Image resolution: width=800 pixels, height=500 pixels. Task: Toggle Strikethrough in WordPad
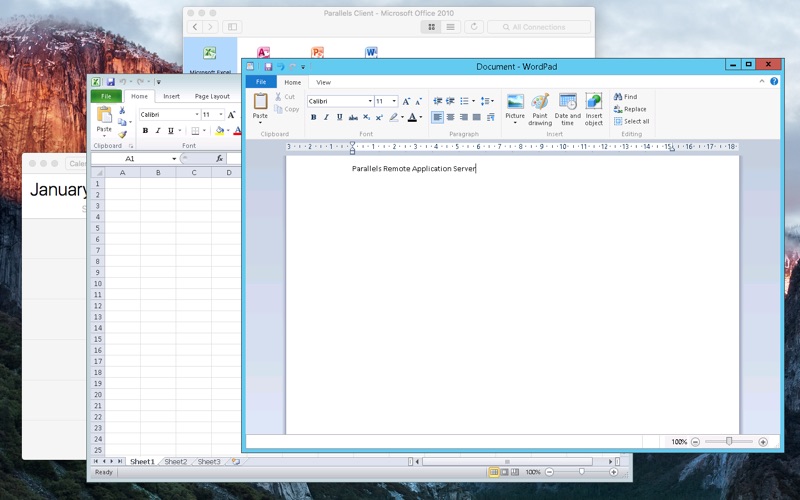coord(353,117)
